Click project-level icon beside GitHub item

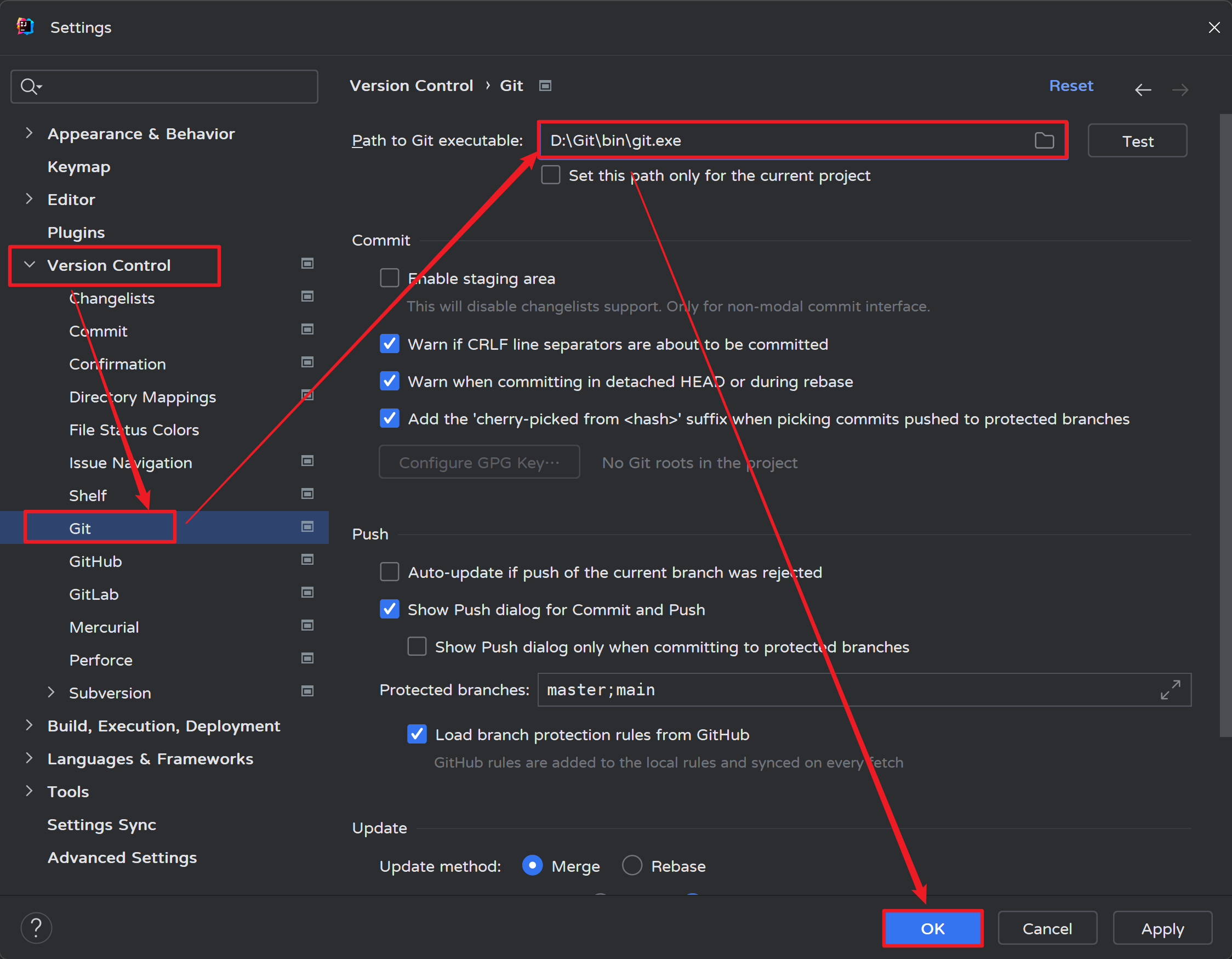coord(307,559)
